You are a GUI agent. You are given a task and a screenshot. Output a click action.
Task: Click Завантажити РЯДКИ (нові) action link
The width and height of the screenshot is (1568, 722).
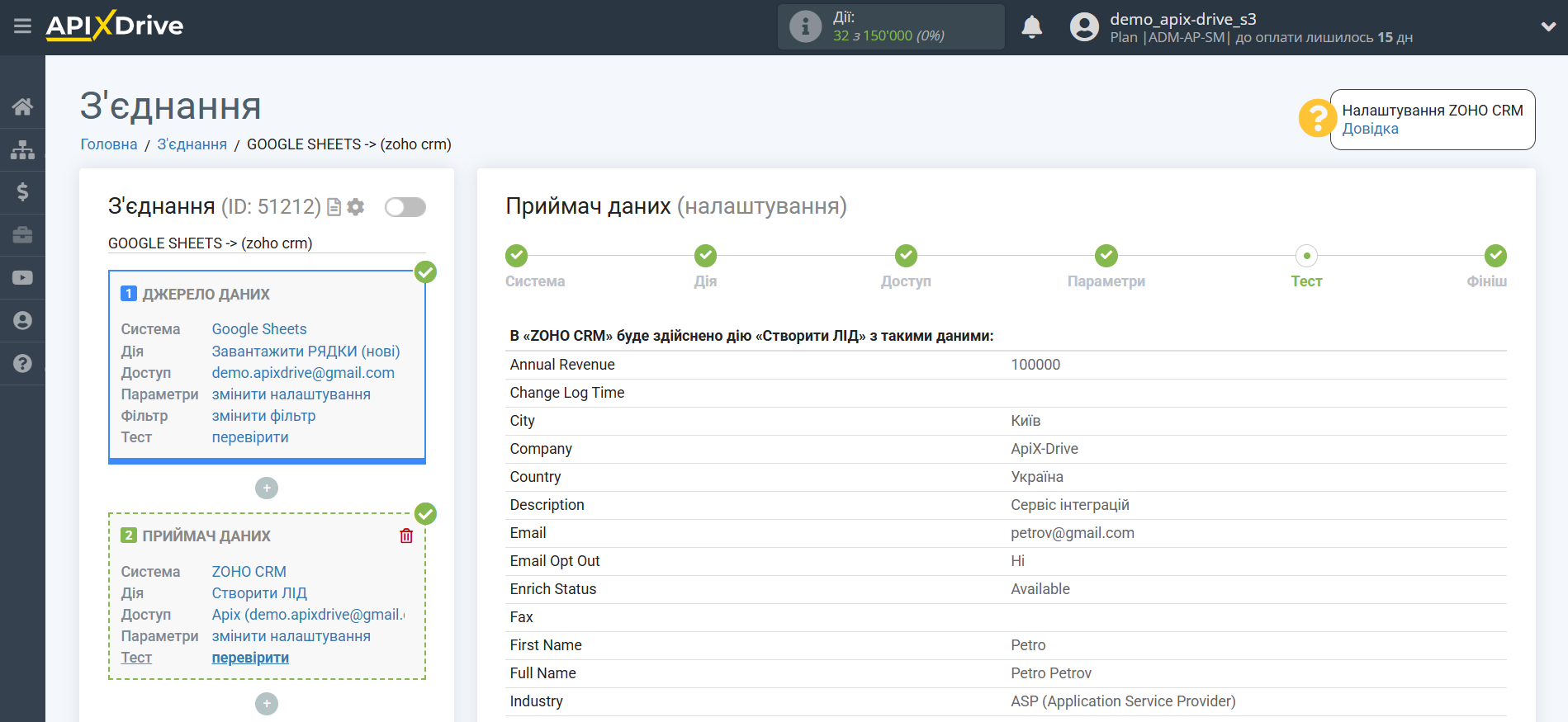click(x=306, y=352)
